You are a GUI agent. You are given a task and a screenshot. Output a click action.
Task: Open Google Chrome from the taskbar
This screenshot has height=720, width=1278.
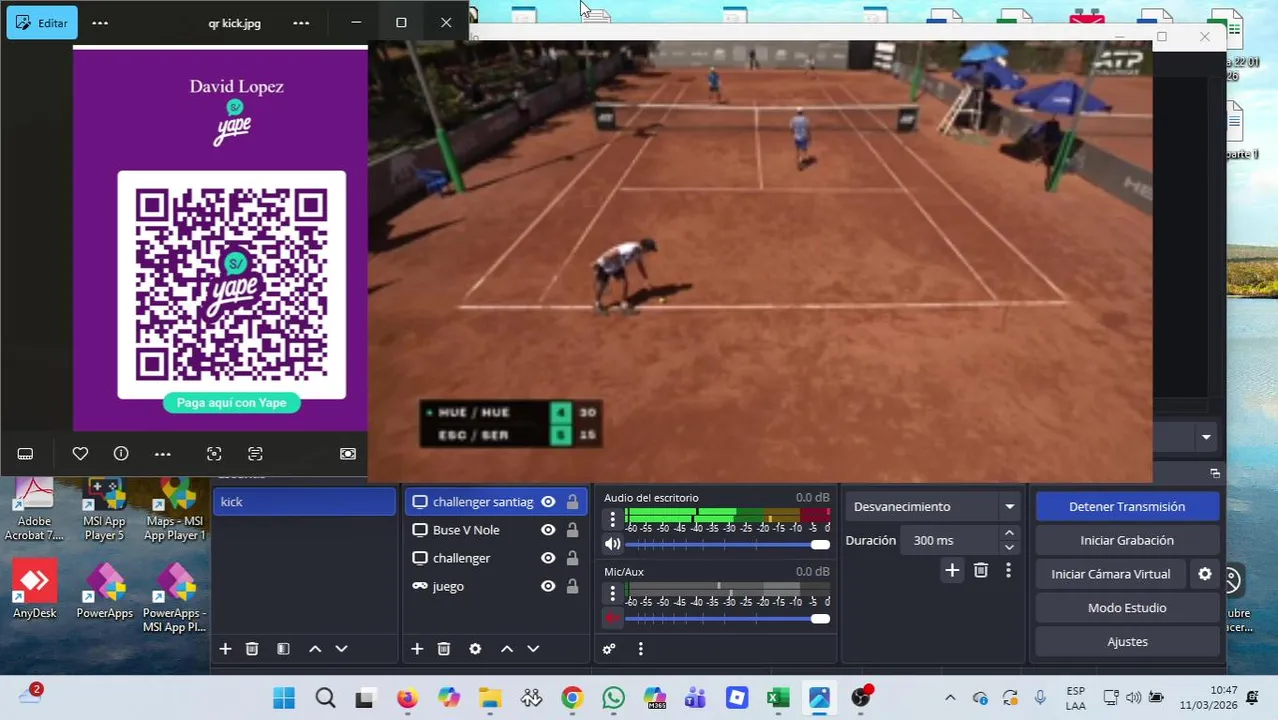[572, 698]
